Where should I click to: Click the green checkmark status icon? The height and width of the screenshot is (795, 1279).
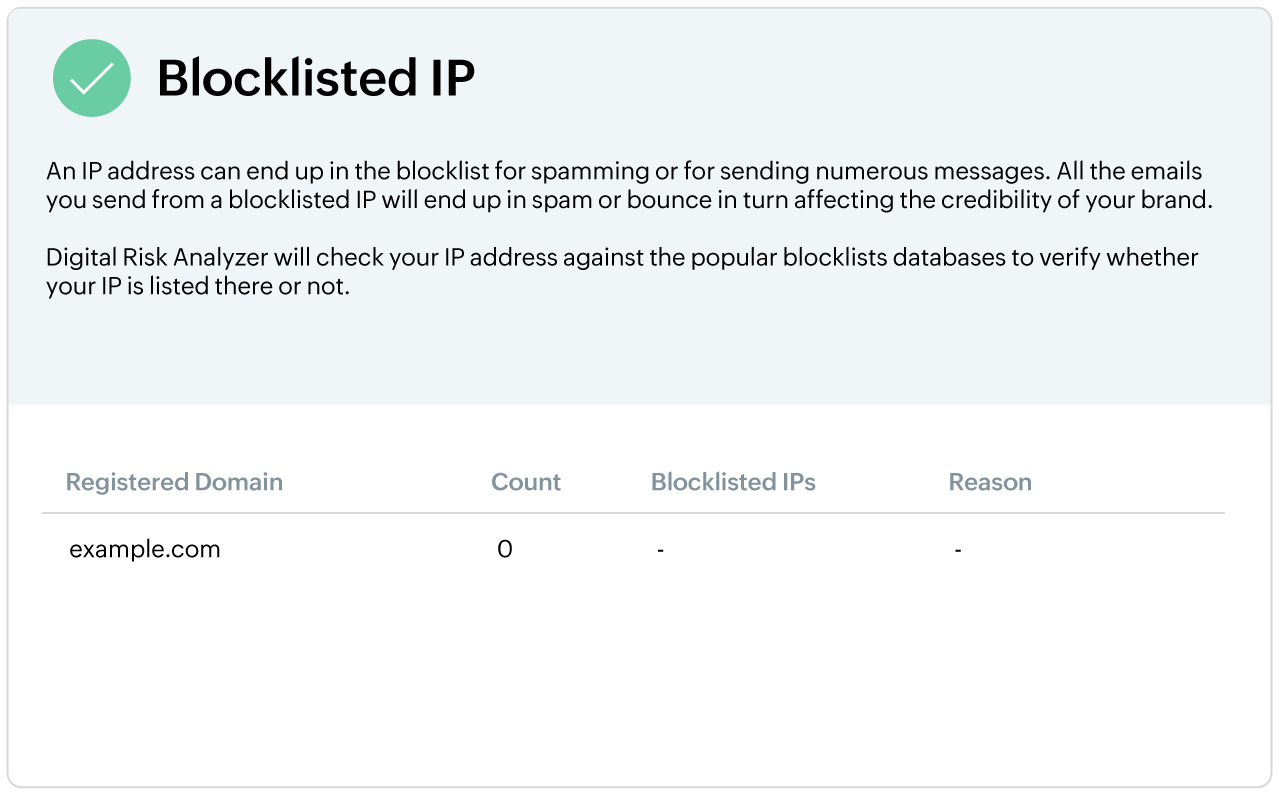tap(92, 78)
